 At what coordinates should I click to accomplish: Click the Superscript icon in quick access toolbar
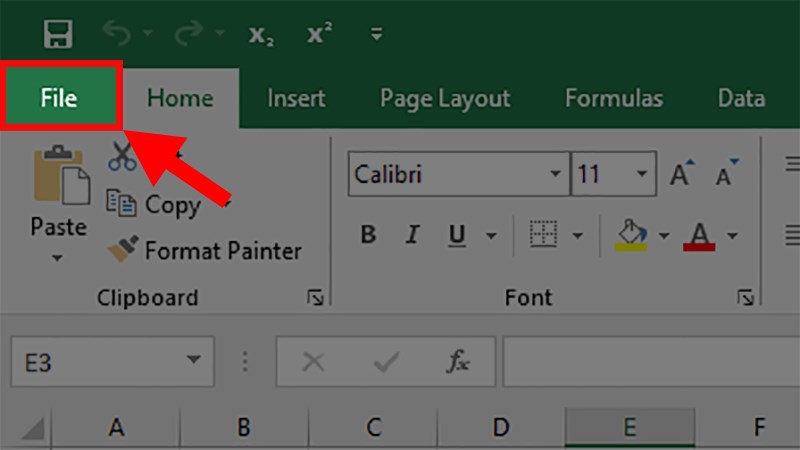point(320,34)
